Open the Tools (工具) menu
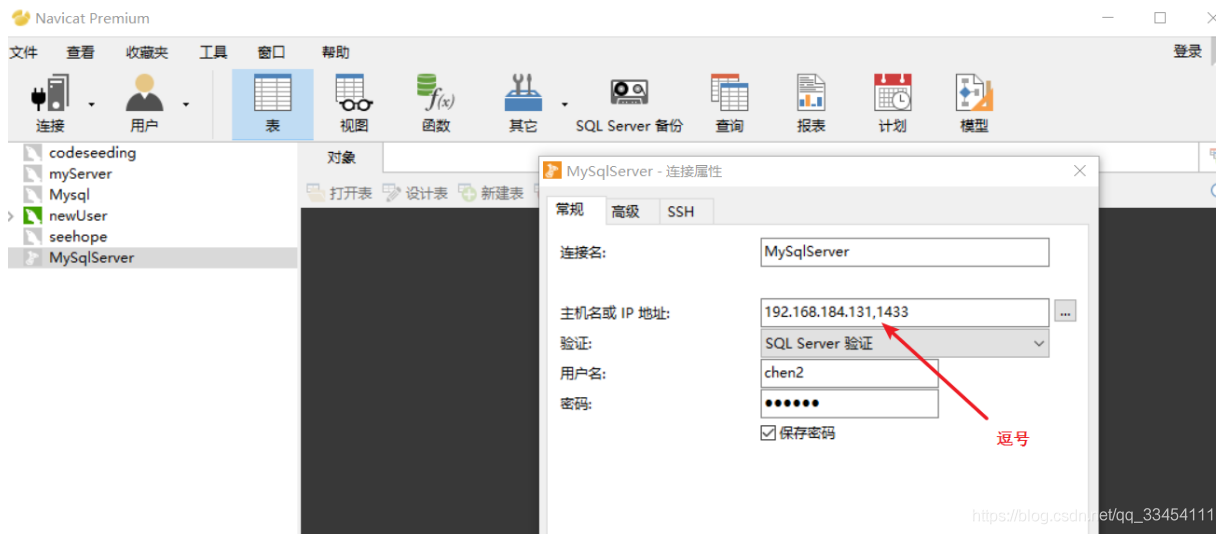The height and width of the screenshot is (534, 1223). tap(213, 53)
